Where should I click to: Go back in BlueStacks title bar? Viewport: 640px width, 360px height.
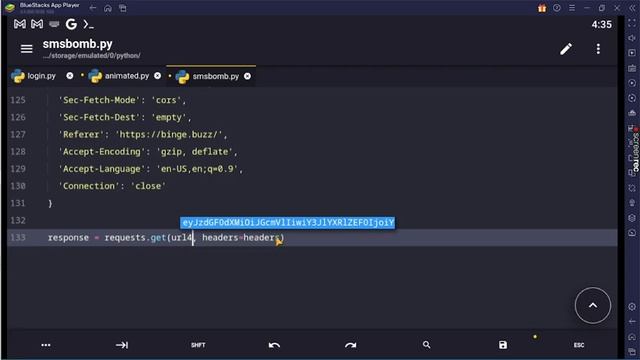93,8
